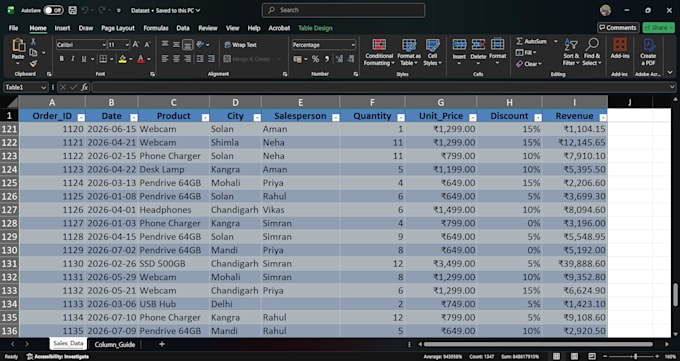Open the Font size dropdown

click(127, 45)
